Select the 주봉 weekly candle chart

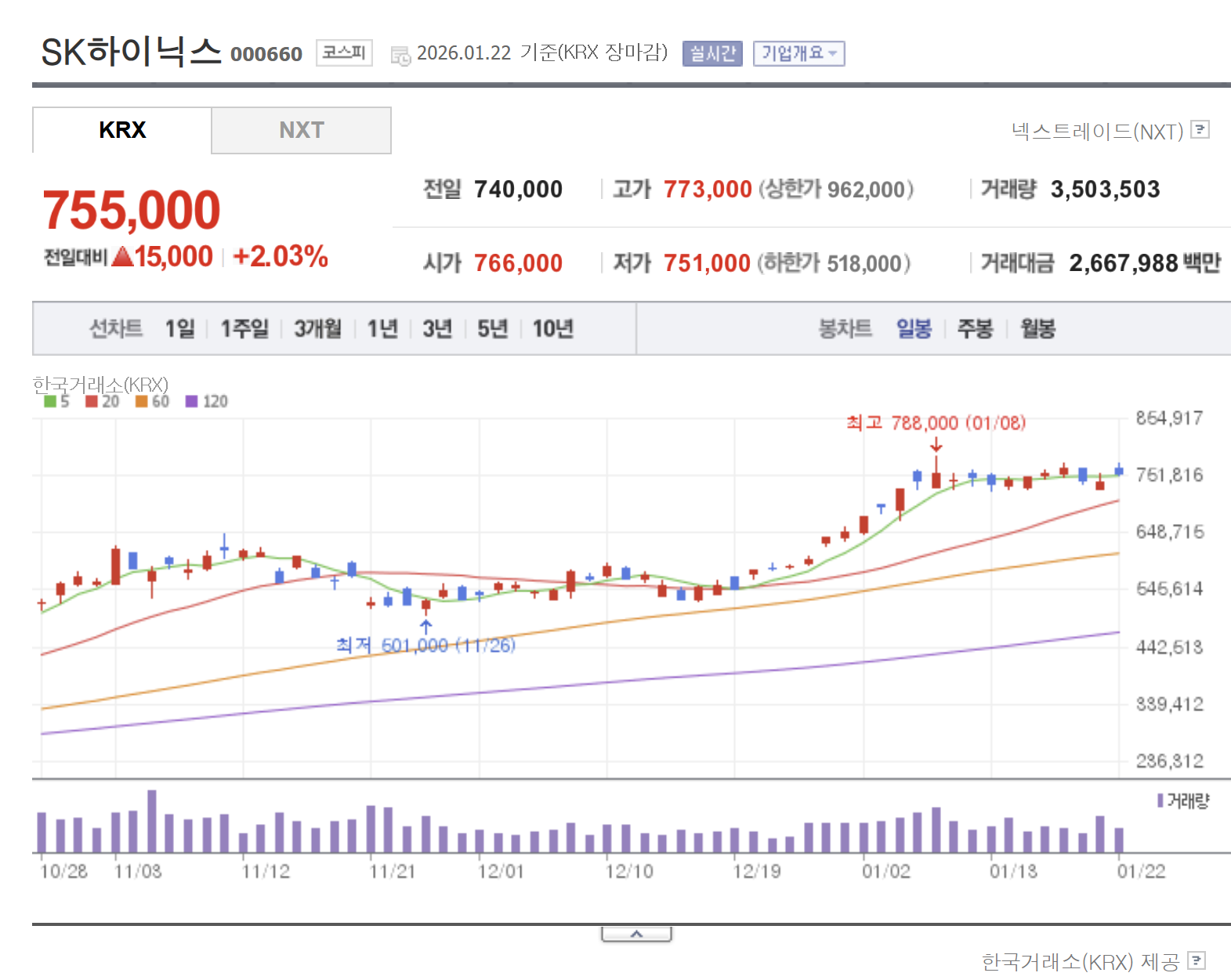click(x=976, y=328)
